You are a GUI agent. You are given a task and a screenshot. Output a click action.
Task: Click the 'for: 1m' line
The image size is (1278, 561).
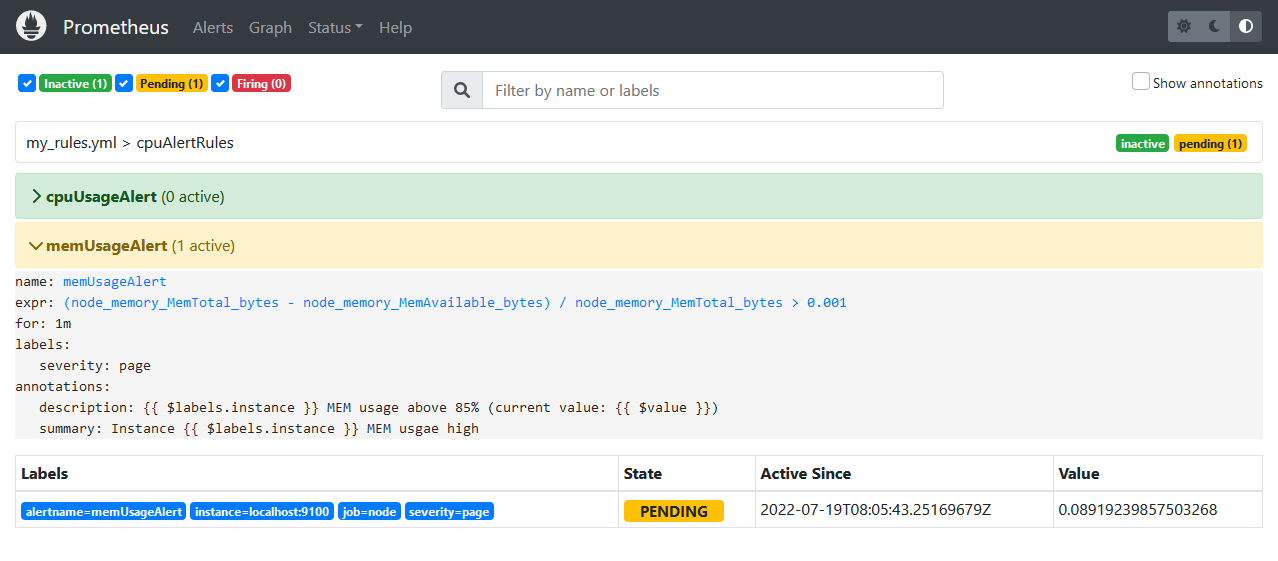[43, 323]
